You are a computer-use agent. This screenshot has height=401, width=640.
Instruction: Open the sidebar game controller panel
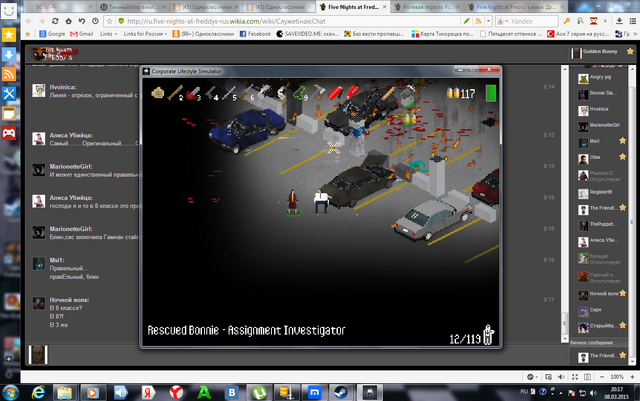(9, 133)
